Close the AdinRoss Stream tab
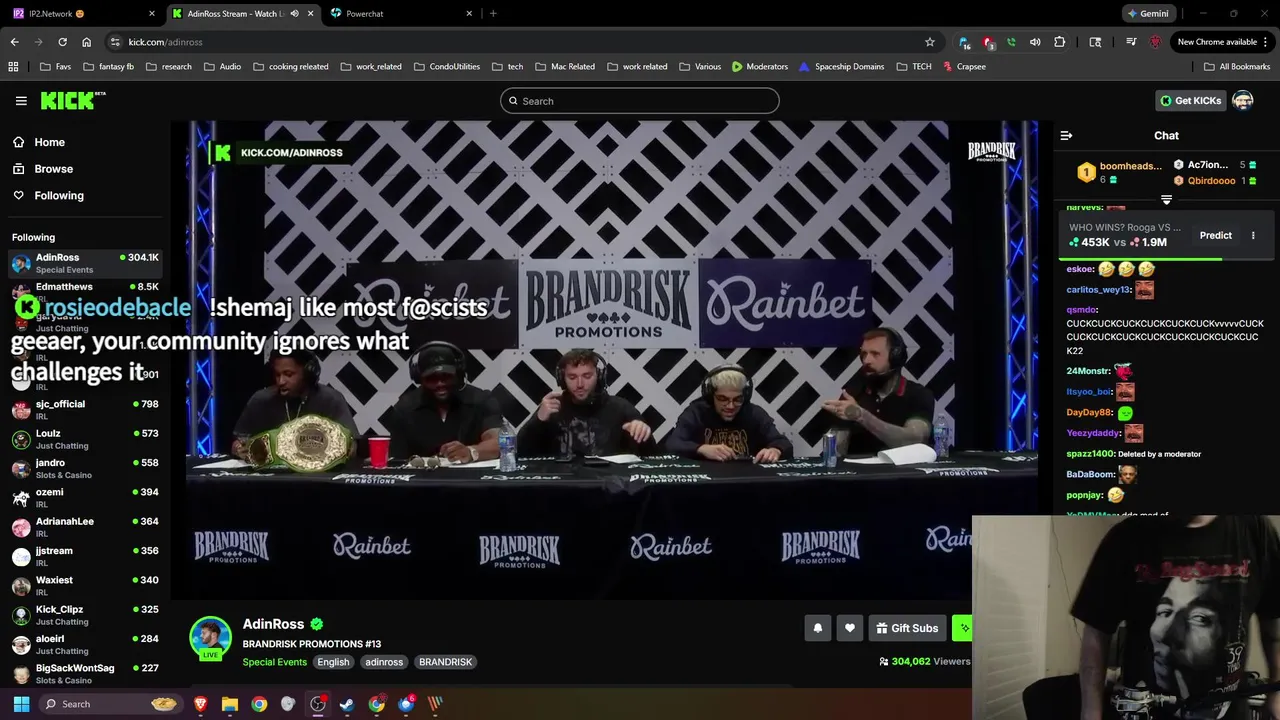 click(310, 14)
